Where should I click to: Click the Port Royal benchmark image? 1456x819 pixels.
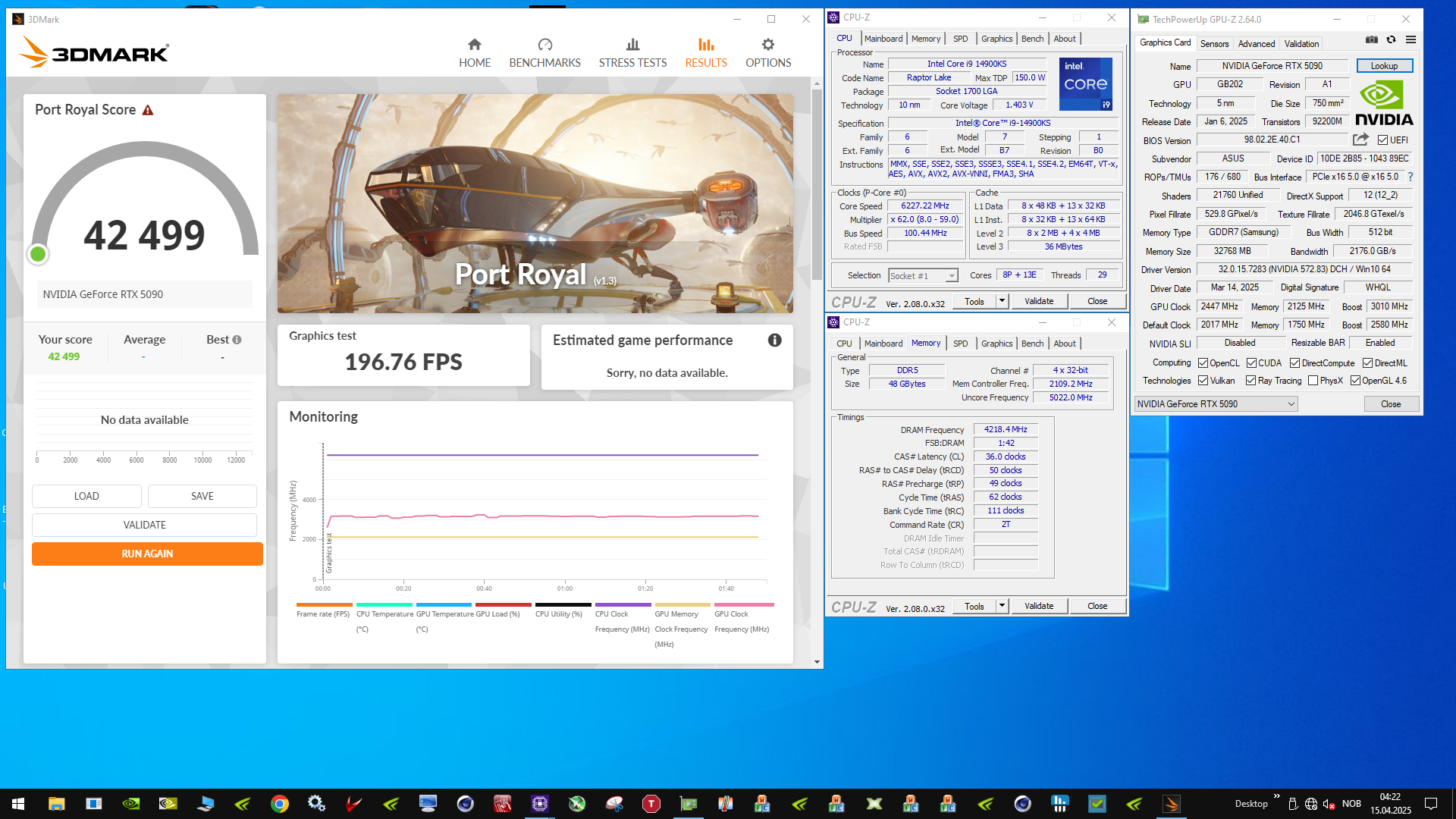tap(535, 203)
